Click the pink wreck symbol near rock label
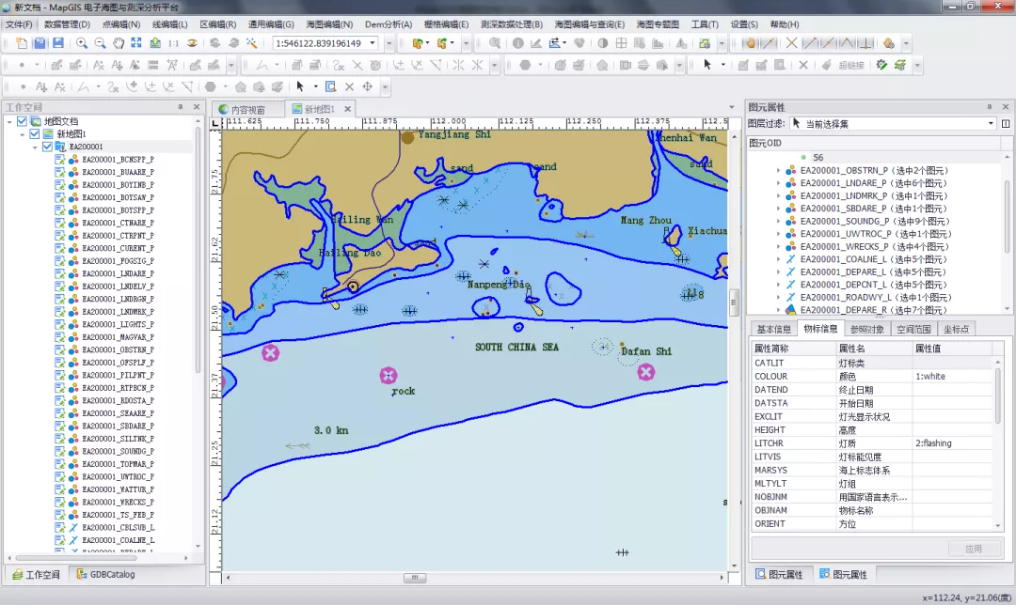The image size is (1020, 611). coord(388,375)
